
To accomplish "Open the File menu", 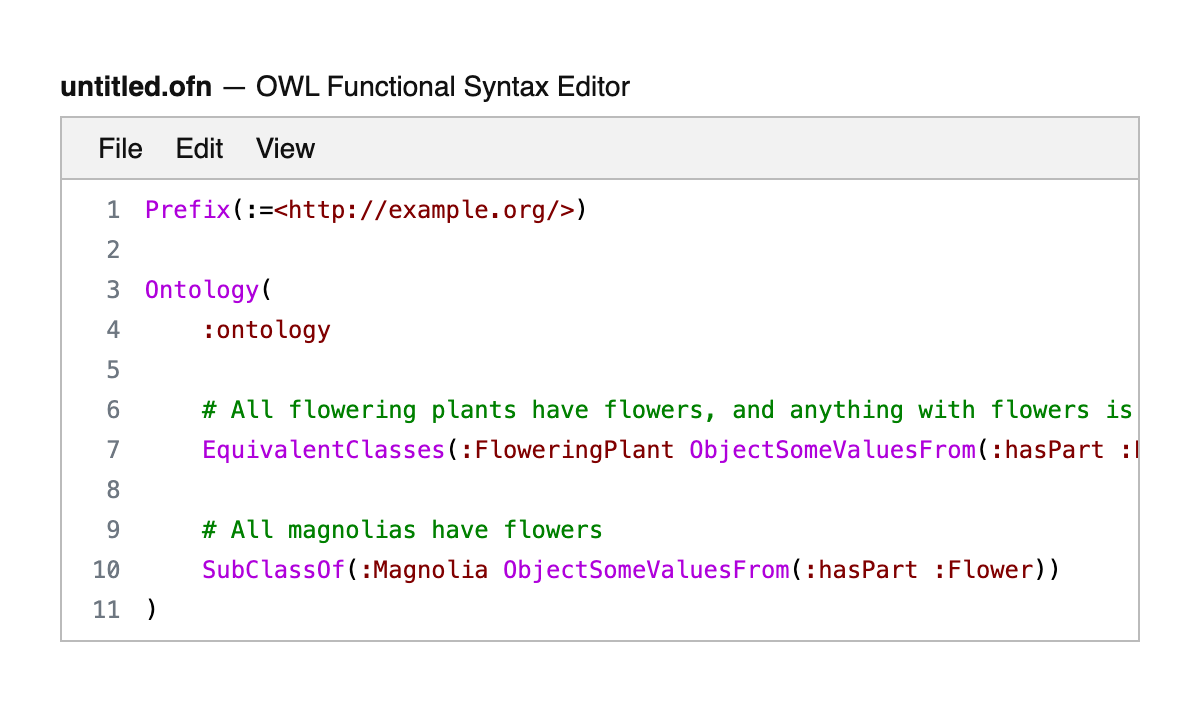I will pos(120,149).
